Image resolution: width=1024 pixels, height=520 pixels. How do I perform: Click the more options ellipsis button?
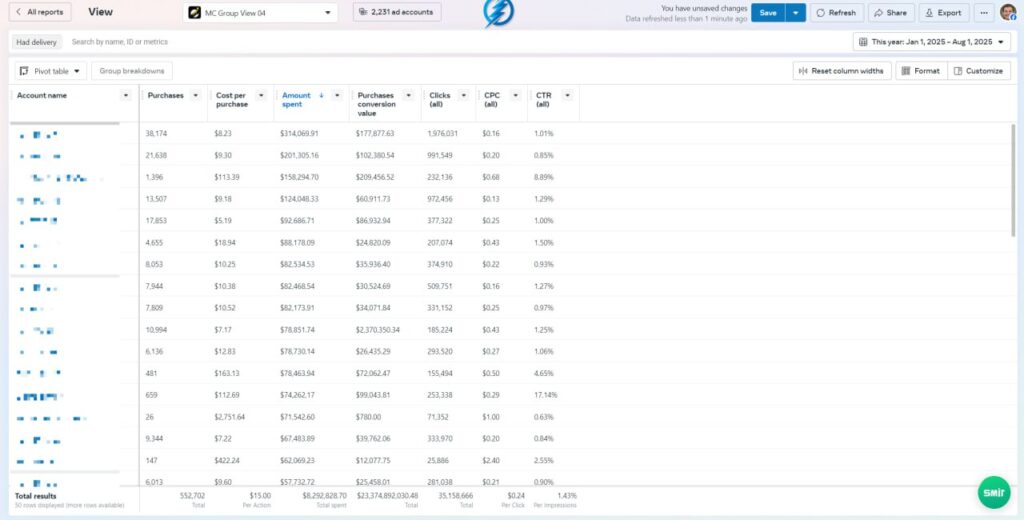point(984,13)
